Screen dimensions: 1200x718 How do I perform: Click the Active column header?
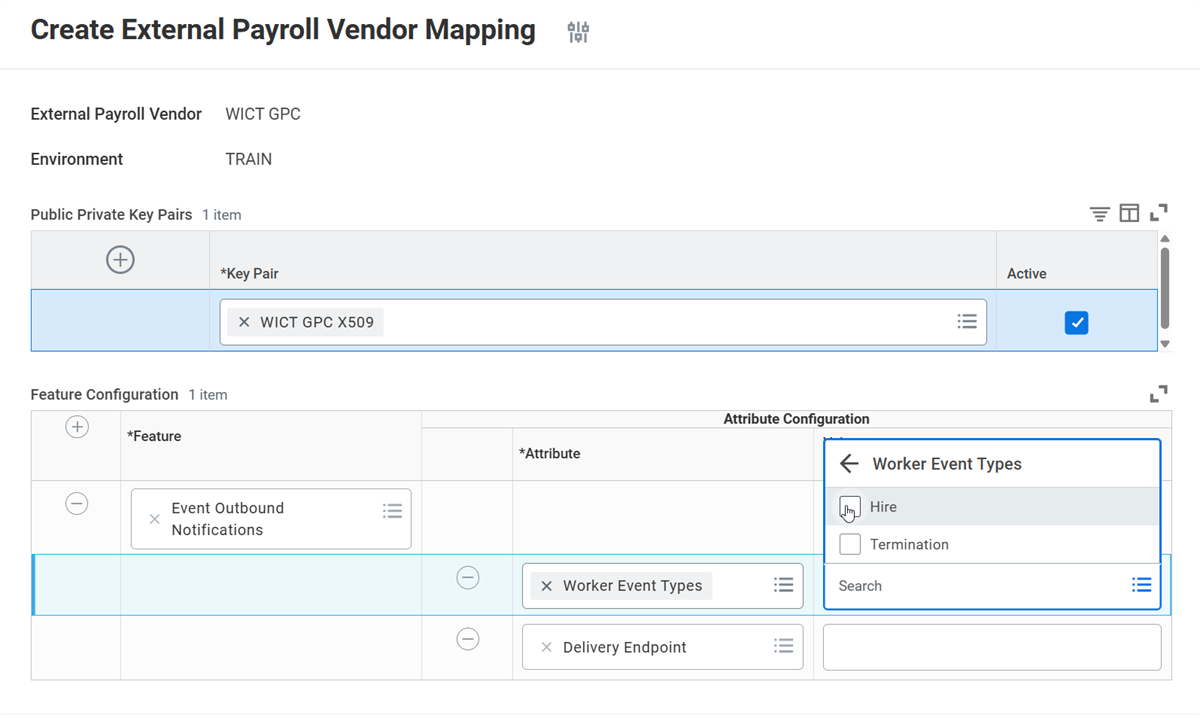(x=1027, y=273)
